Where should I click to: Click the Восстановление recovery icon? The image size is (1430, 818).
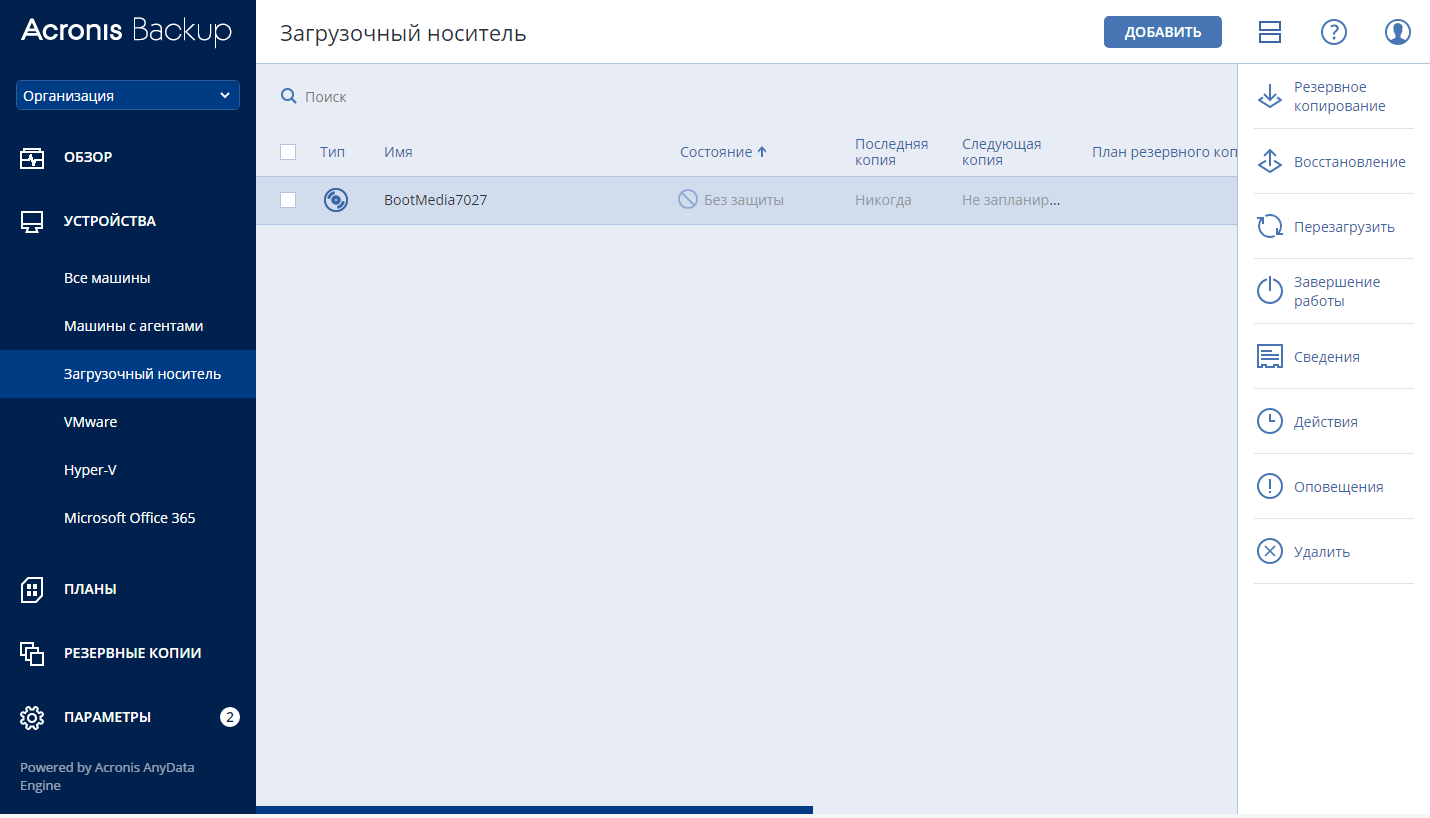[x=1269, y=162]
